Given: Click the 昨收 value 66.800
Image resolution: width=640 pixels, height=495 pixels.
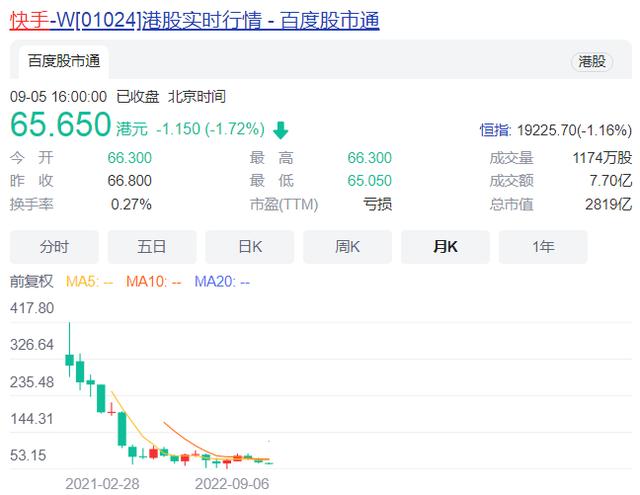Looking at the screenshot, I should [129, 181].
